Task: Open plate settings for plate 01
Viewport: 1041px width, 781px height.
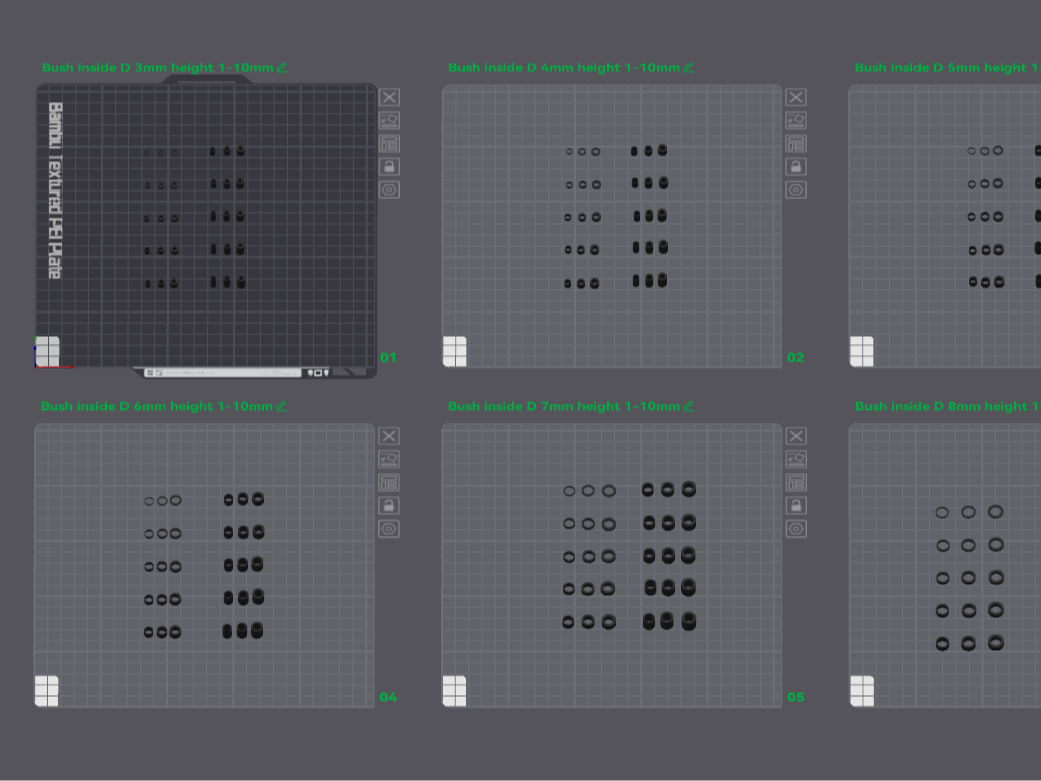Action: click(x=389, y=190)
